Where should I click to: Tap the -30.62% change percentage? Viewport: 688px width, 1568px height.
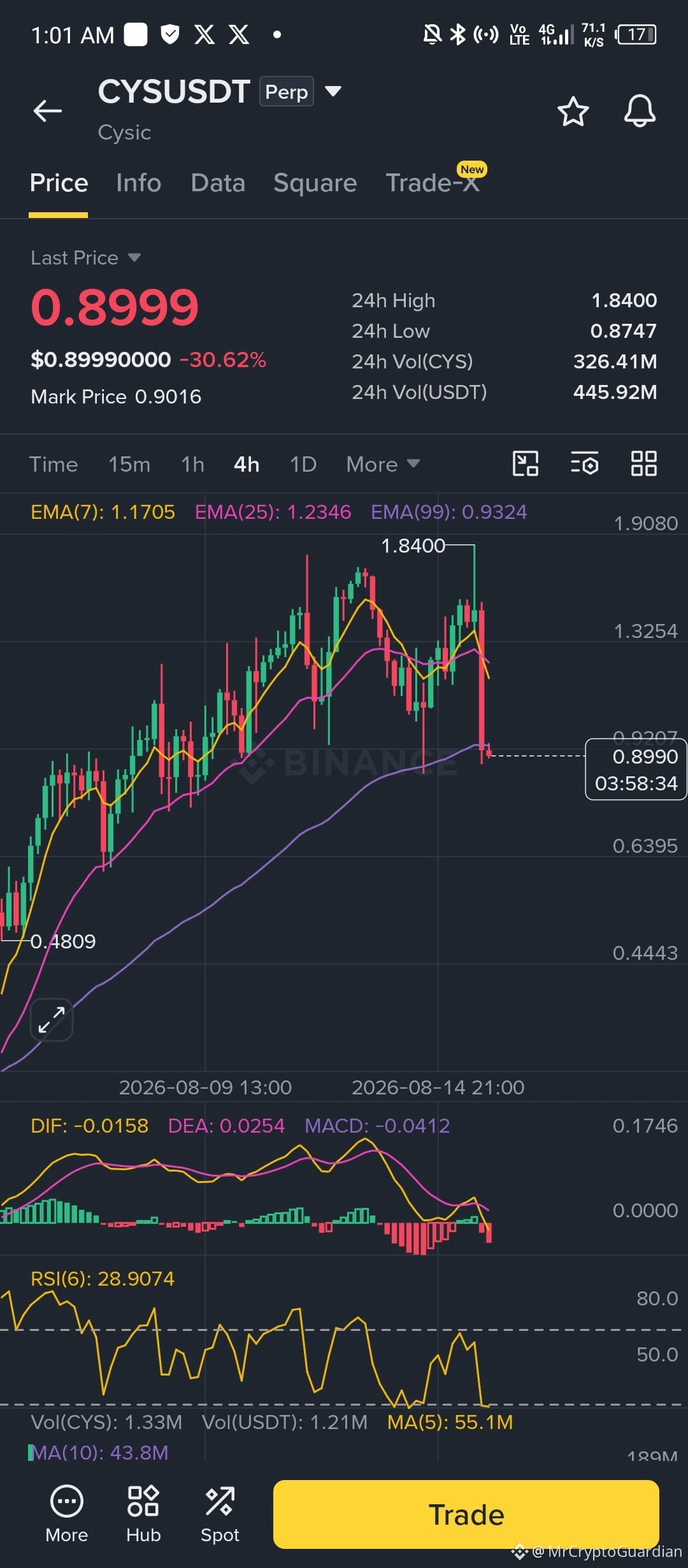click(x=223, y=359)
